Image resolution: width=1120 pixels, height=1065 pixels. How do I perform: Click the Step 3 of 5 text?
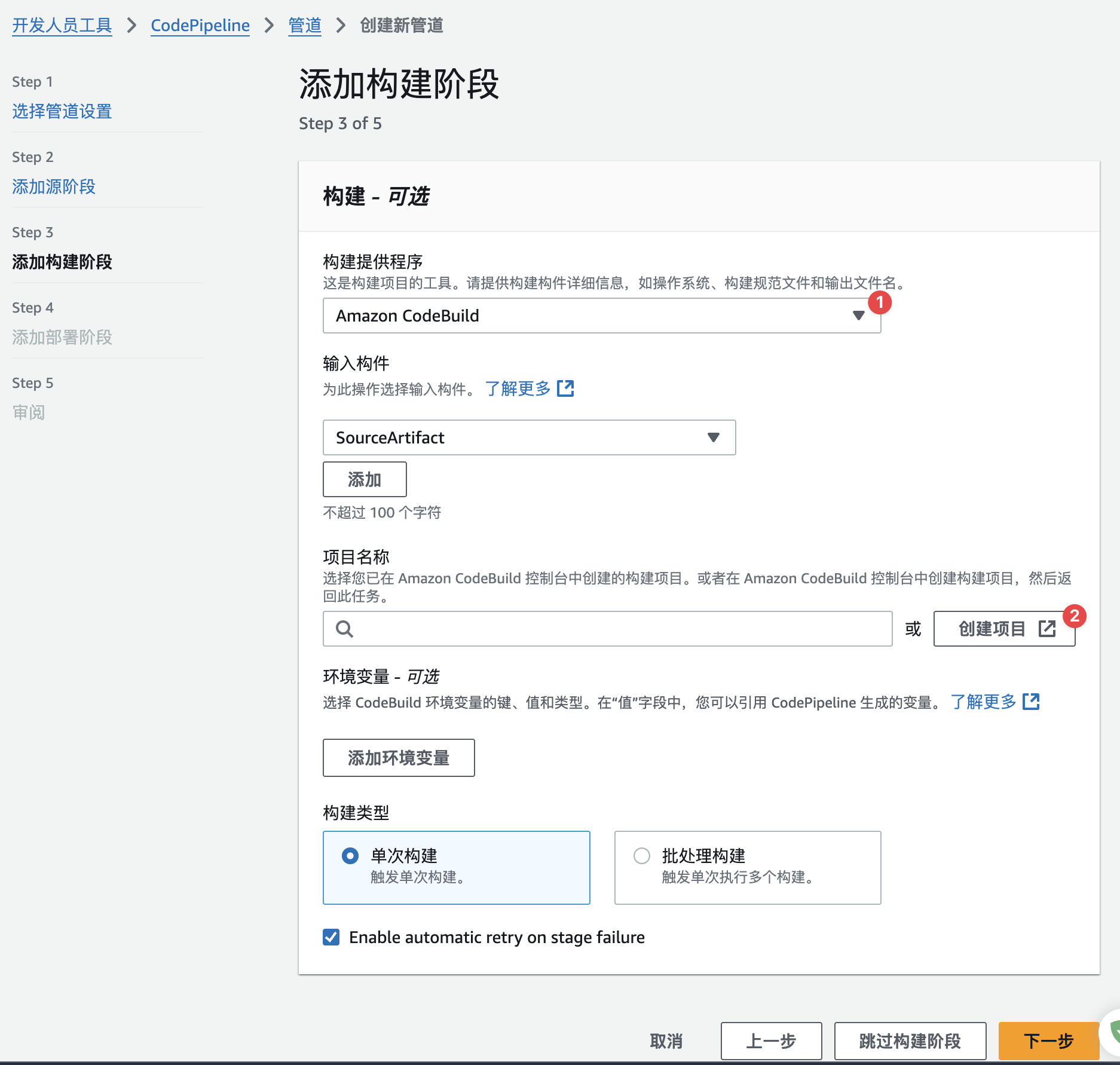pyautogui.click(x=340, y=124)
